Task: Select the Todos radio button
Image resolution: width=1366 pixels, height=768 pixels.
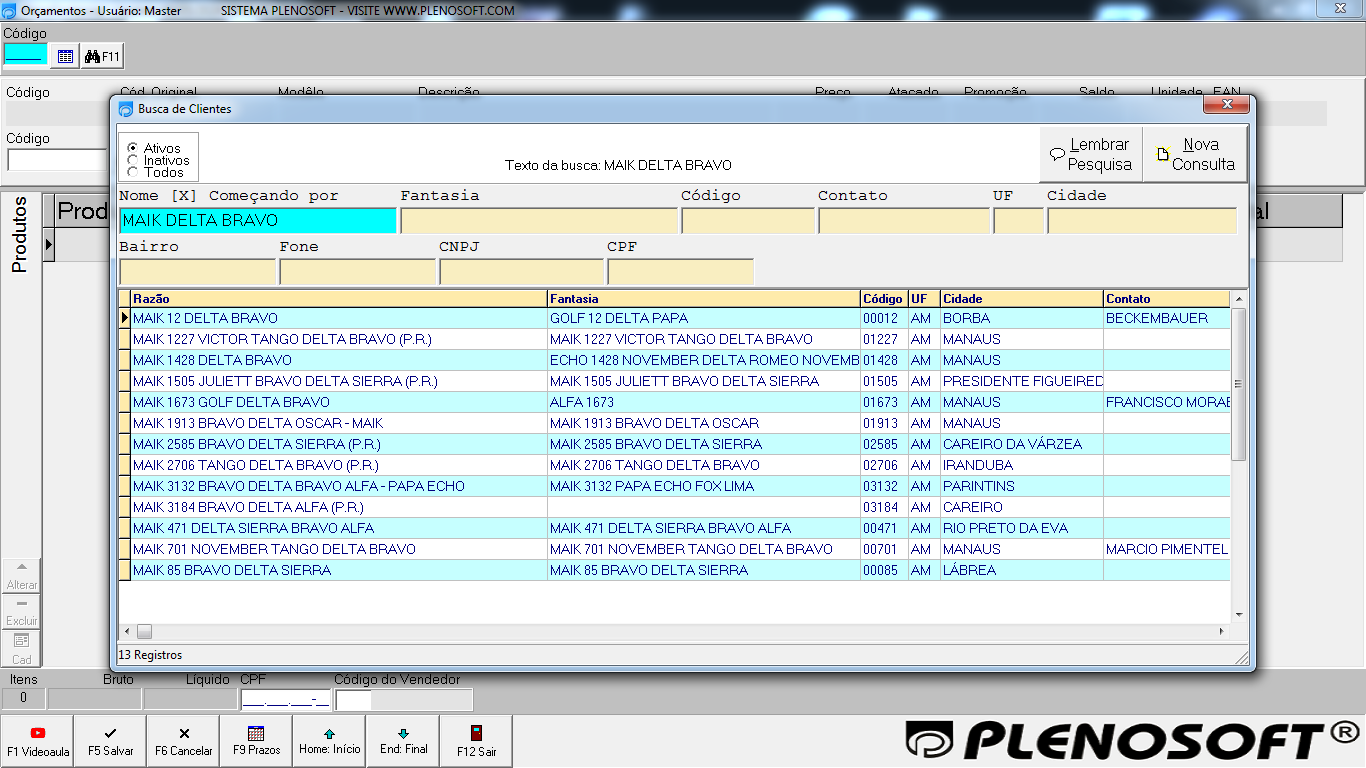Action: click(133, 172)
